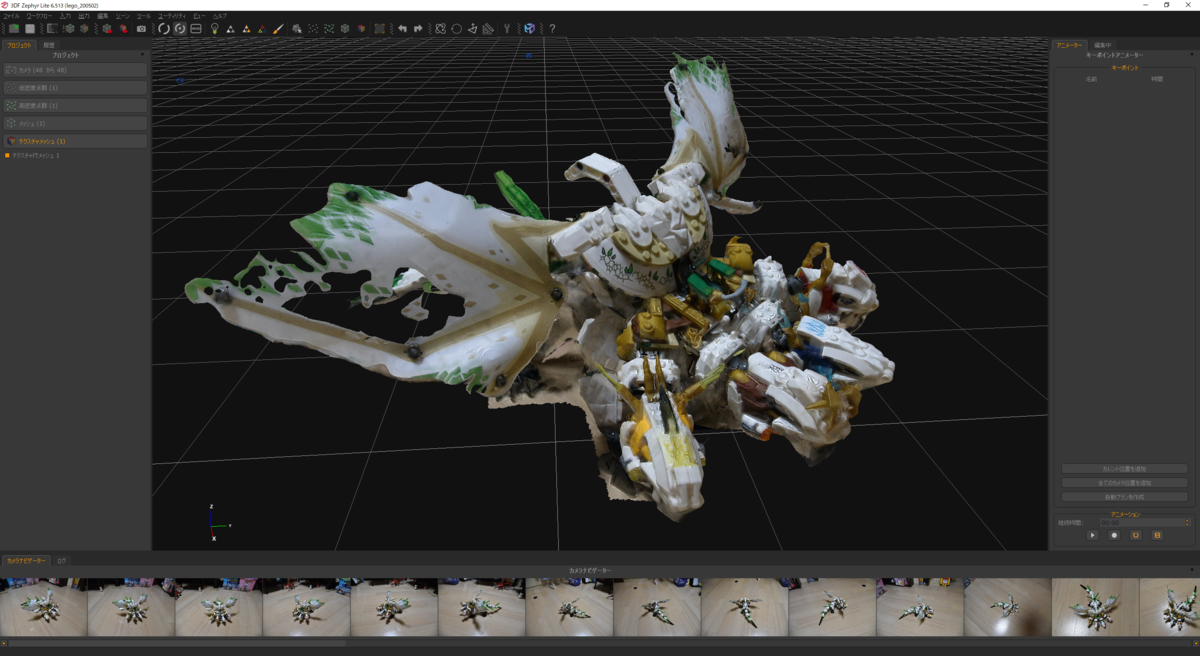The width and height of the screenshot is (1200, 656).
Task: Click the colored cube textured mesh icon
Action: [361, 29]
